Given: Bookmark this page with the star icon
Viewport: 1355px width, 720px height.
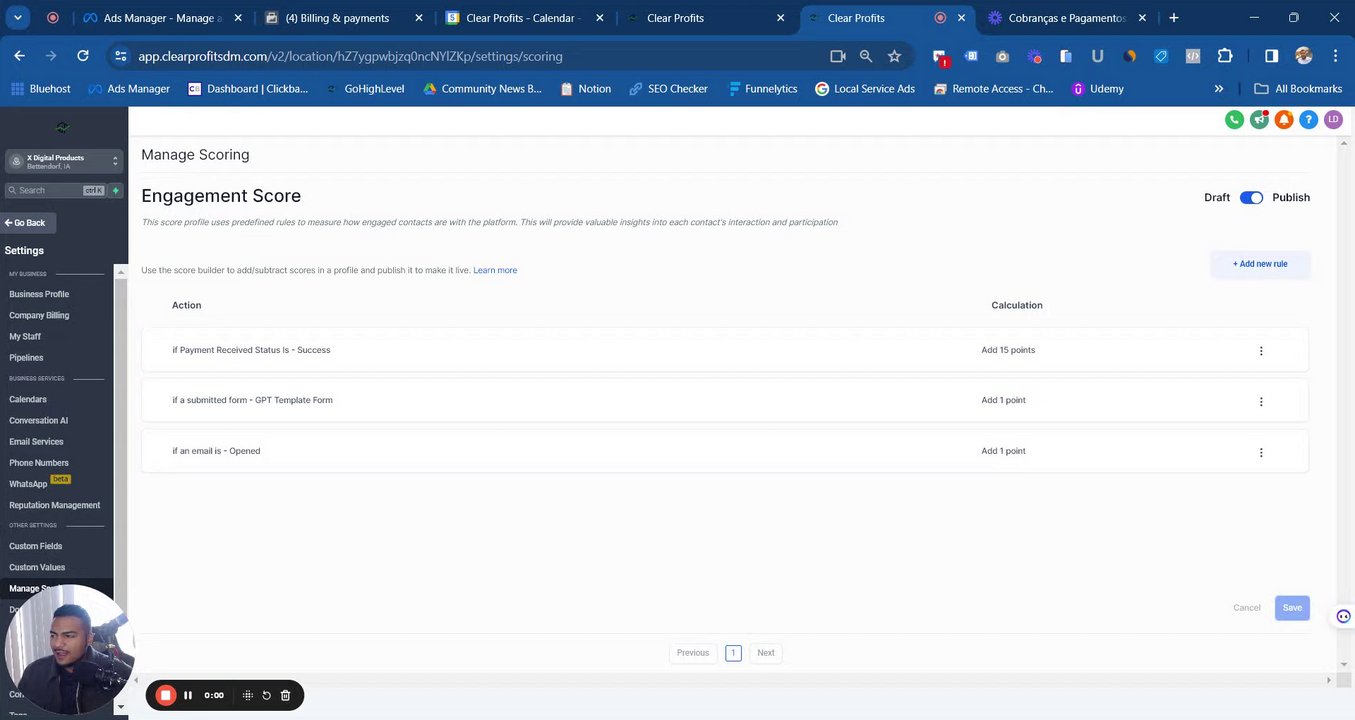Looking at the screenshot, I should click(894, 56).
